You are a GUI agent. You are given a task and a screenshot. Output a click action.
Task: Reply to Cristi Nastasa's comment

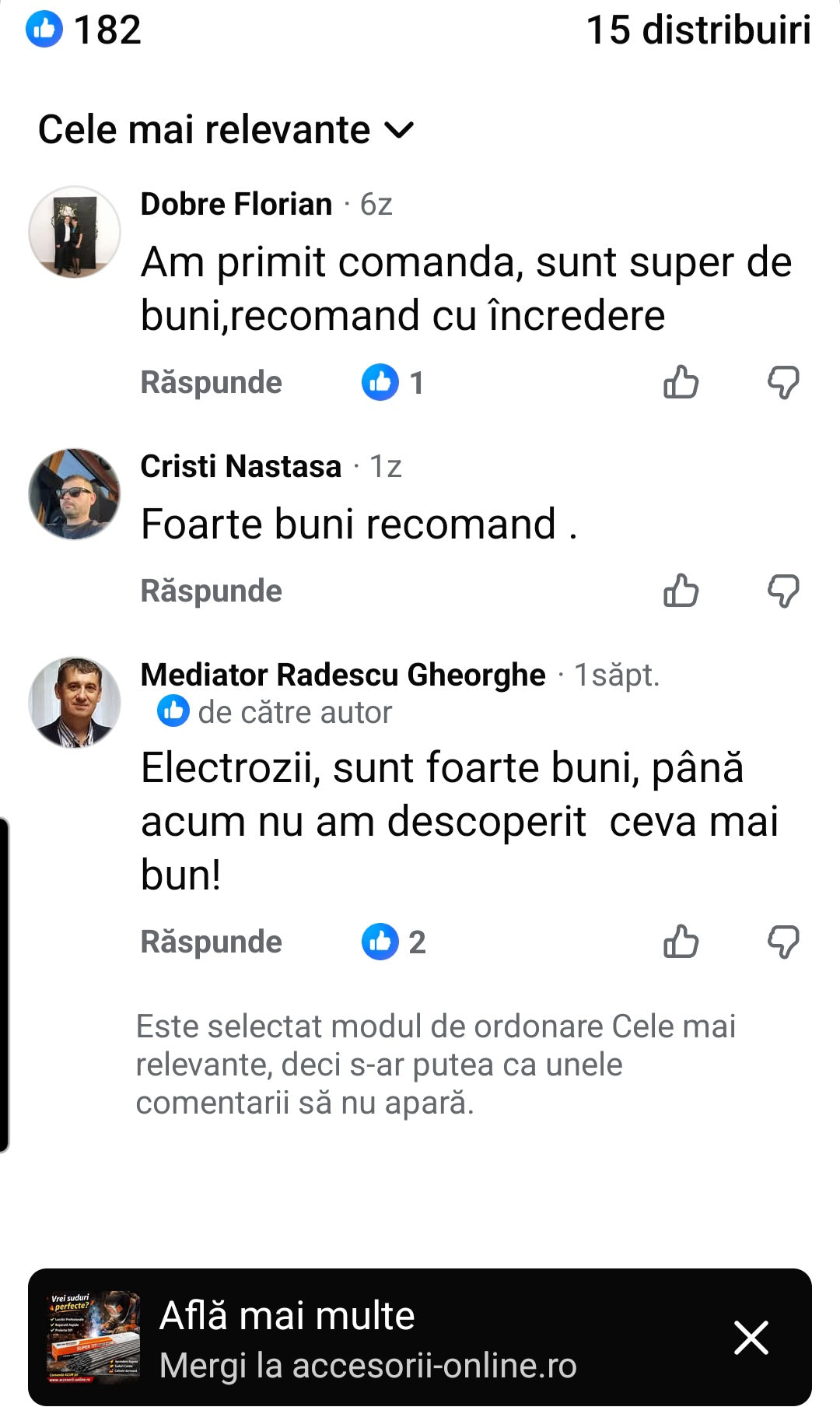click(x=211, y=591)
